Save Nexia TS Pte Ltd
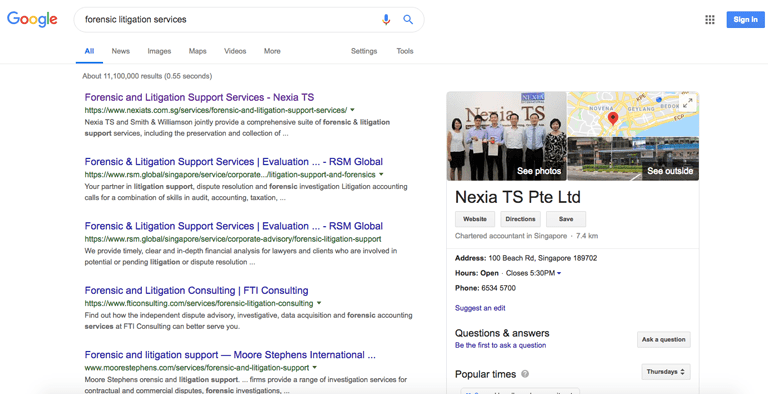 click(x=566, y=219)
